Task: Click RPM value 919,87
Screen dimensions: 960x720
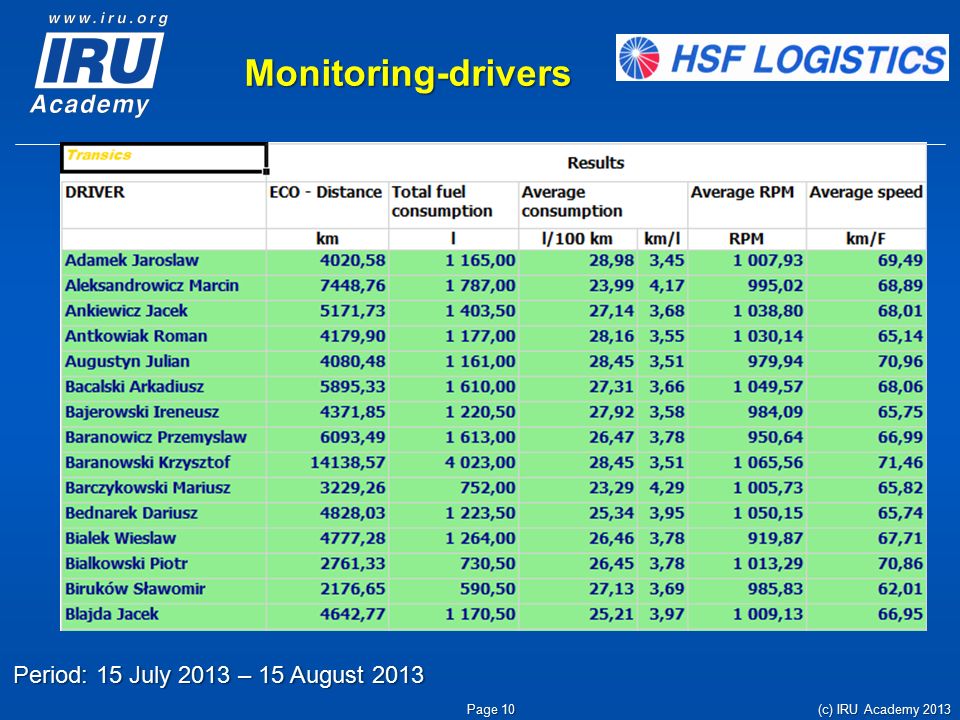Action: pos(775,538)
